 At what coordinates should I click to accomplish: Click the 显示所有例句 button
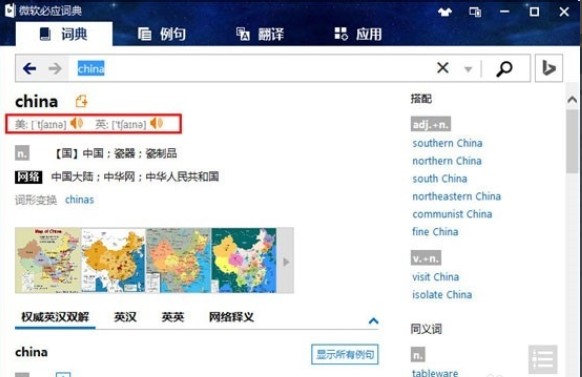(x=345, y=354)
